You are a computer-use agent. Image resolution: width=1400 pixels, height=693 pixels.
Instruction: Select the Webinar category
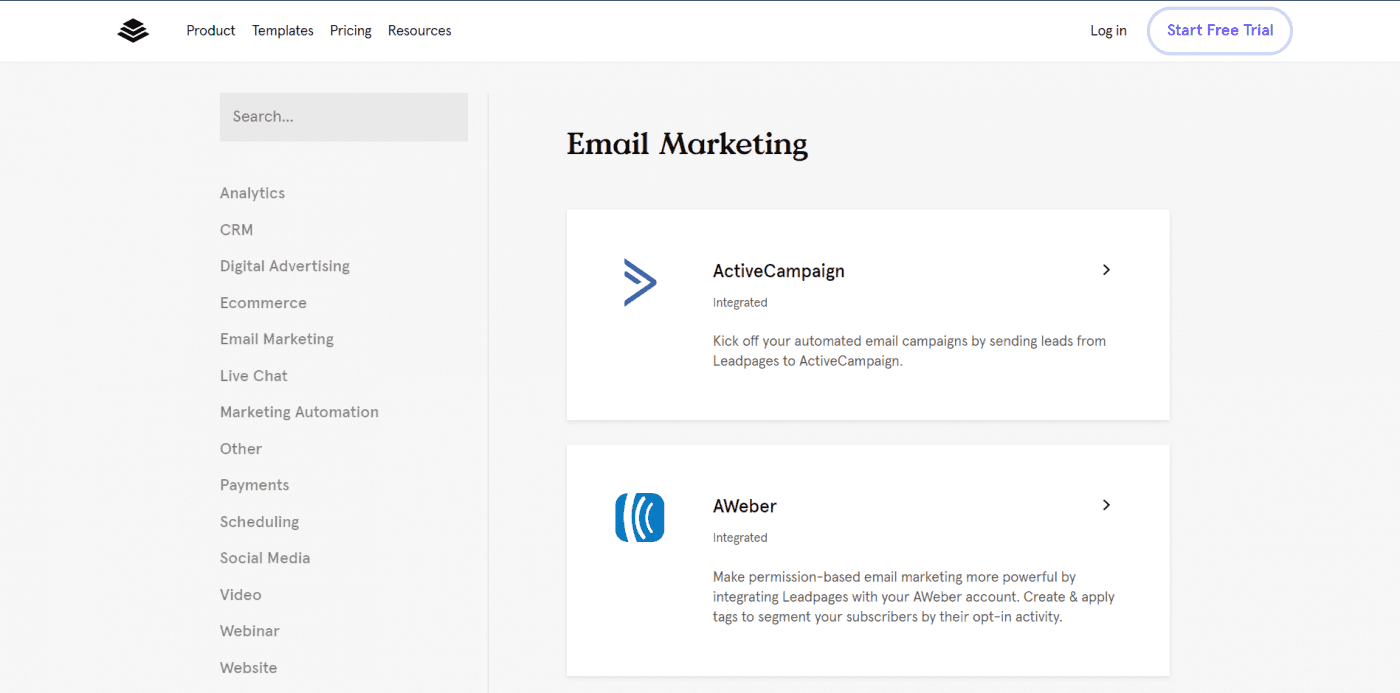tap(250, 631)
